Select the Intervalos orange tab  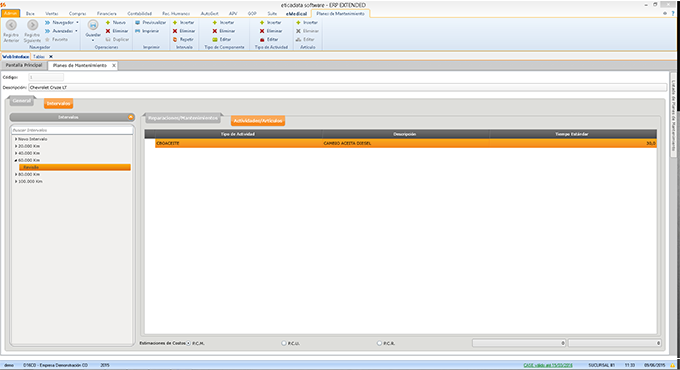point(58,104)
